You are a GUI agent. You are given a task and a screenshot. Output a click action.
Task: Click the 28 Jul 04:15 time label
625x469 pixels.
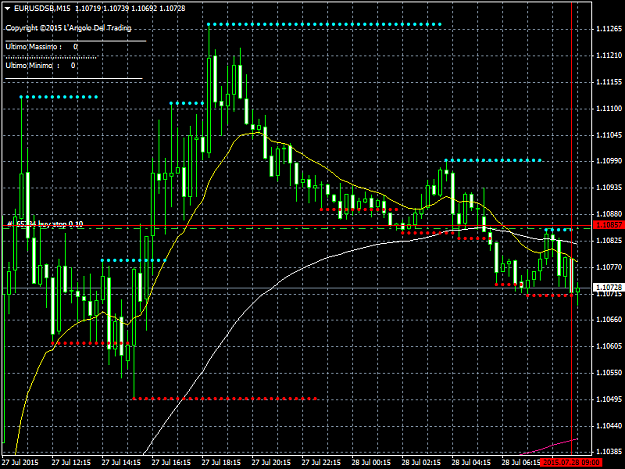click(x=471, y=463)
